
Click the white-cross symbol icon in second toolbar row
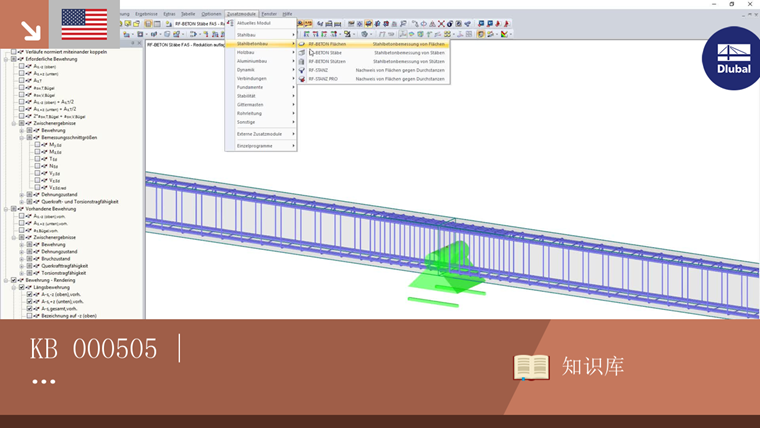[140, 34]
